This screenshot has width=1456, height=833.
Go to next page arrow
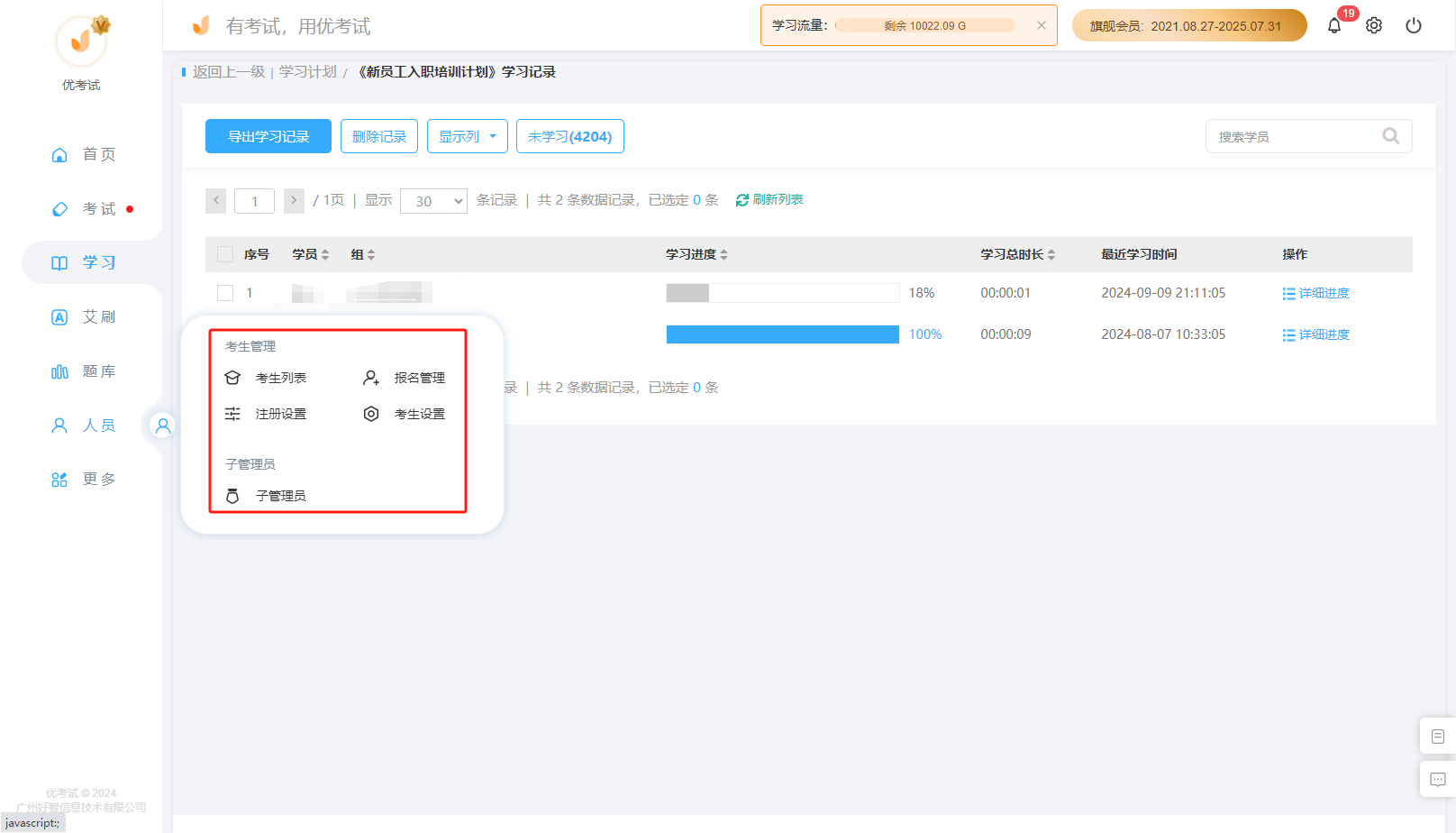294,200
